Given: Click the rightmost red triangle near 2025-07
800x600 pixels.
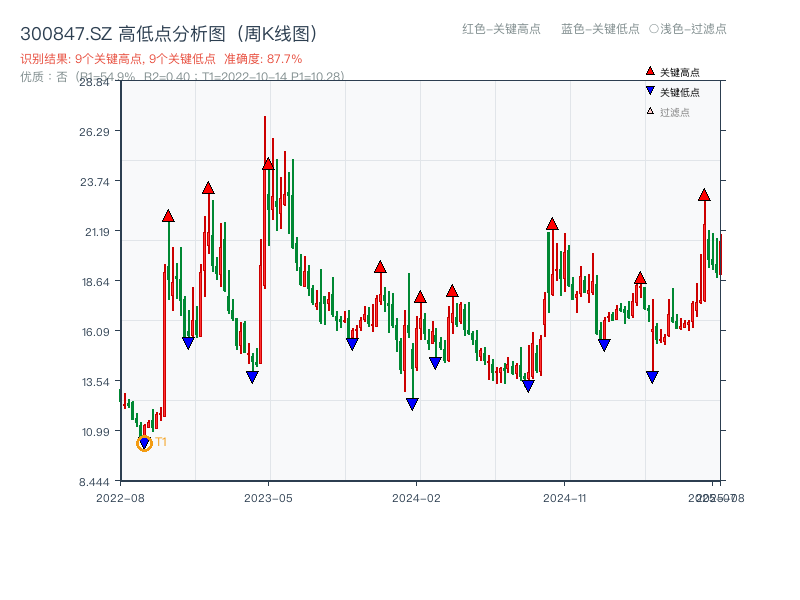Looking at the screenshot, I should coord(703,196).
